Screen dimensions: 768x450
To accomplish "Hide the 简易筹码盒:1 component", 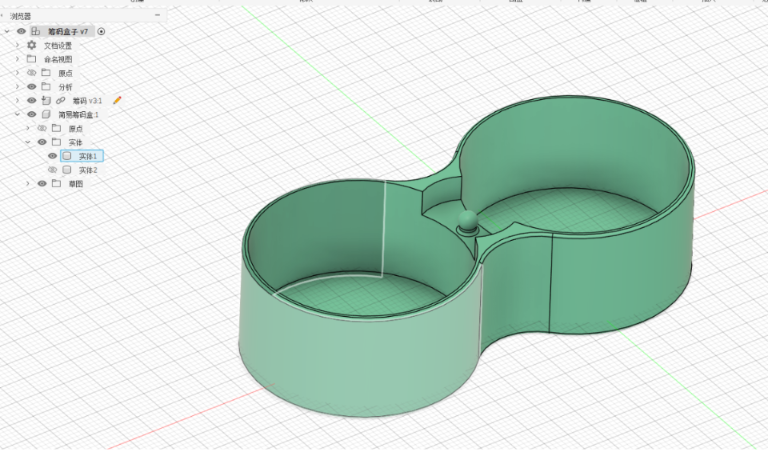I will (31, 114).
